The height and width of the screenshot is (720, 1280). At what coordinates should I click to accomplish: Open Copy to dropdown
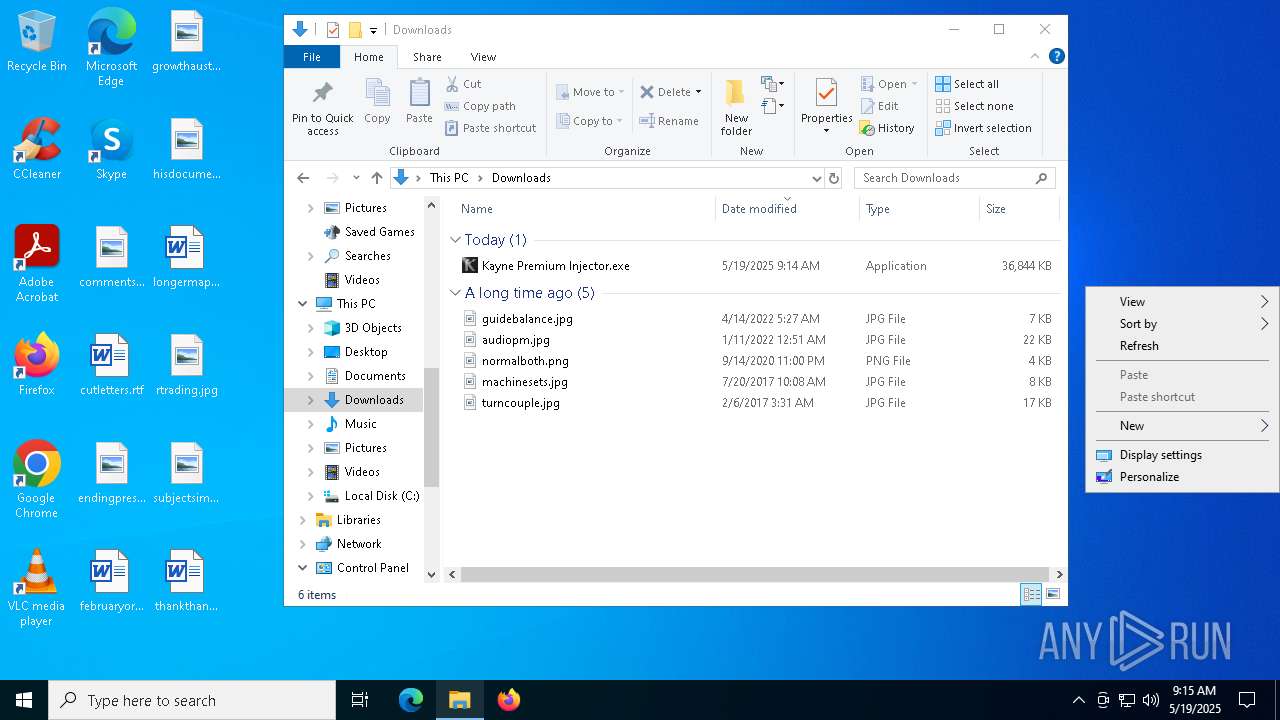[x=589, y=121]
